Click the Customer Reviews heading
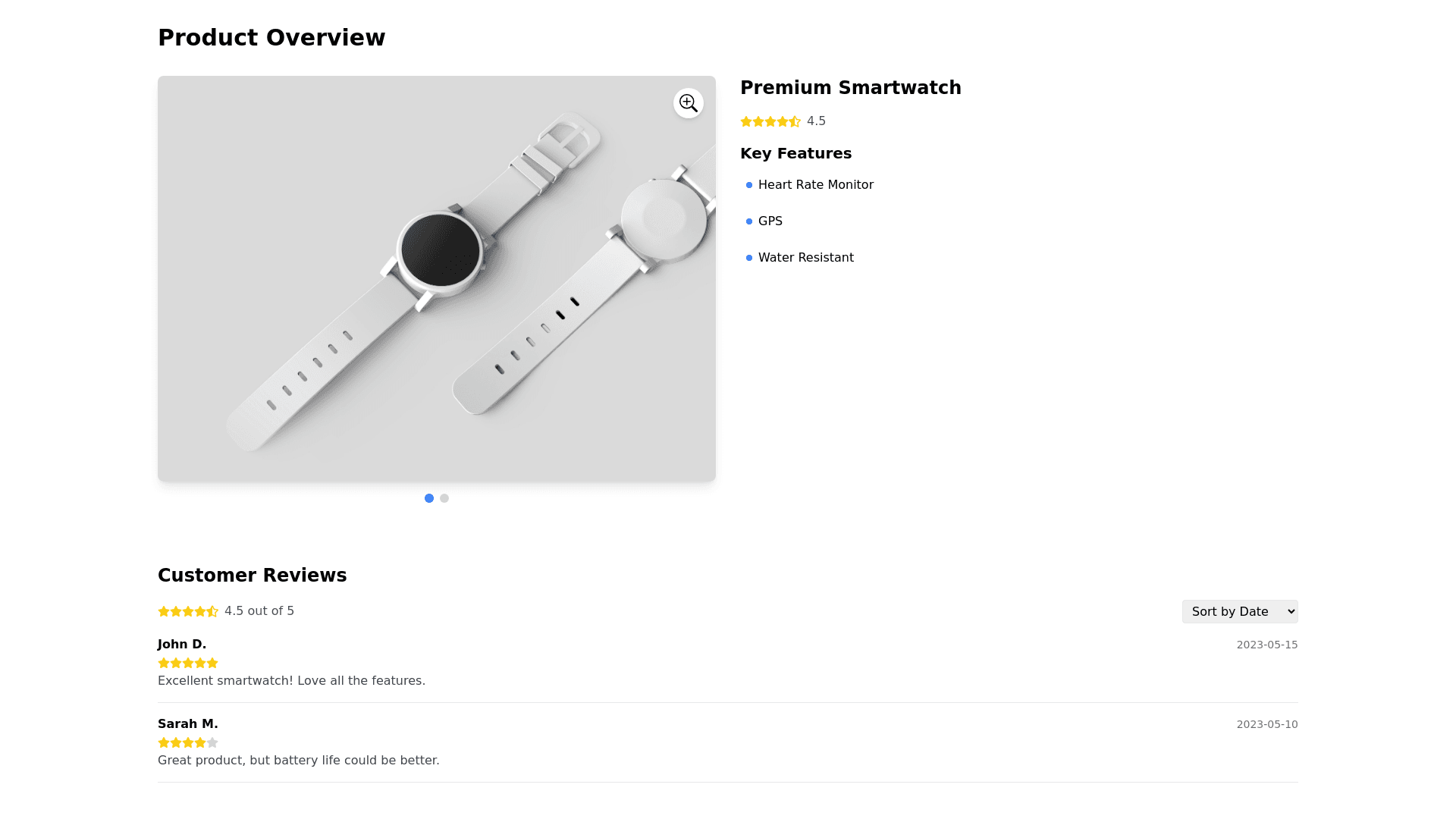Image resolution: width=1456 pixels, height=819 pixels. (x=252, y=576)
